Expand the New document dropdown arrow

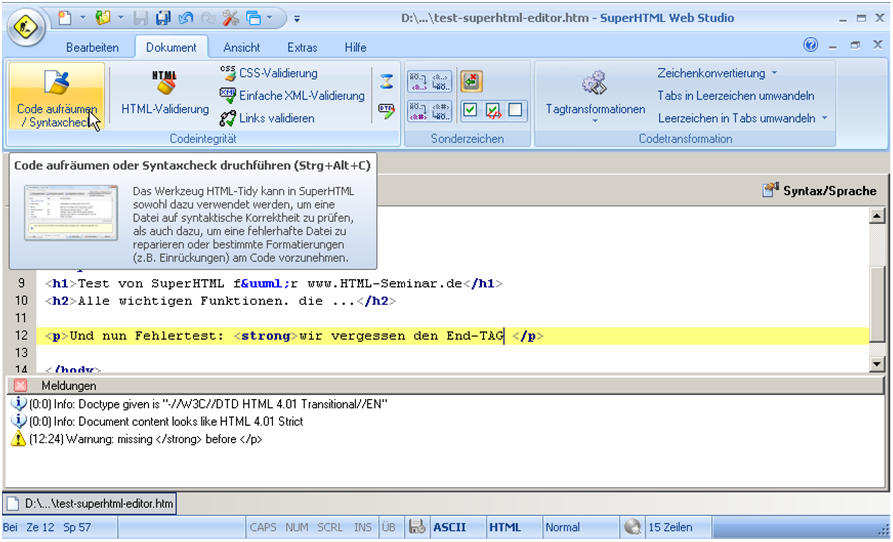pyautogui.click(x=83, y=18)
